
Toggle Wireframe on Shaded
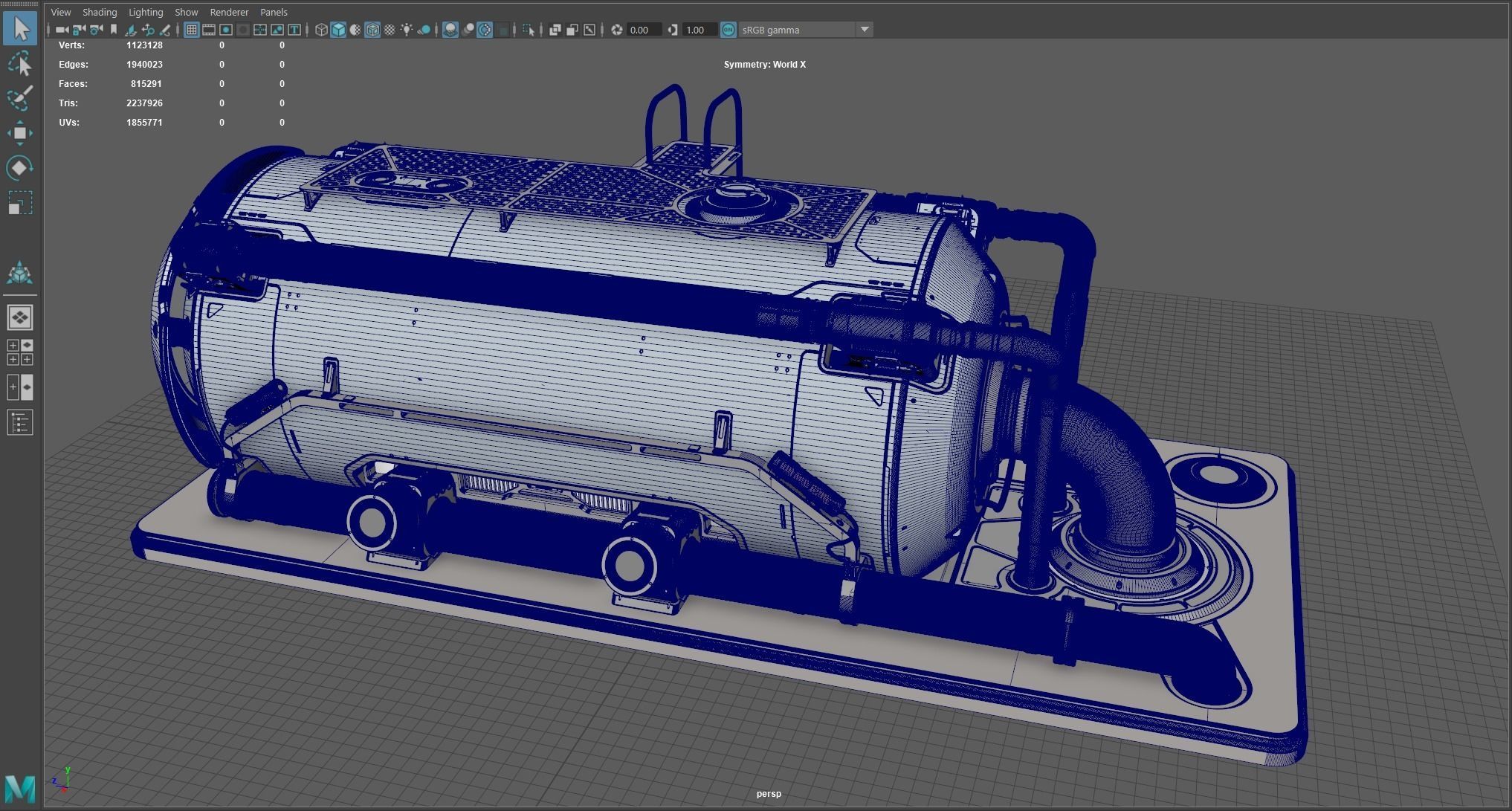tap(372, 30)
